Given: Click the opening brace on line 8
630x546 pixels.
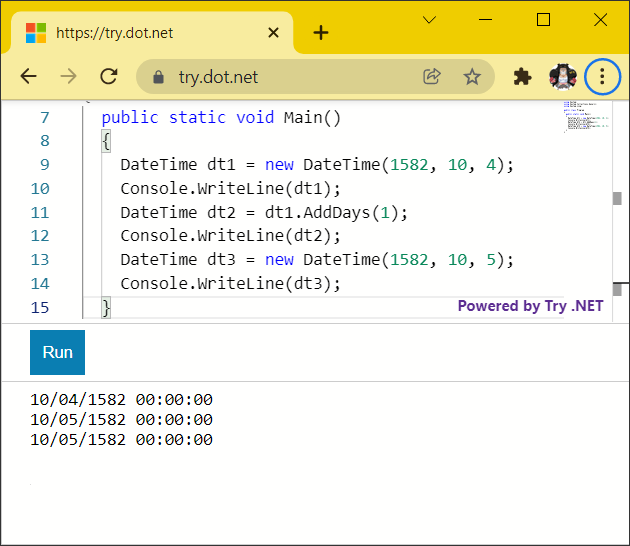Looking at the screenshot, I should tap(106, 141).
